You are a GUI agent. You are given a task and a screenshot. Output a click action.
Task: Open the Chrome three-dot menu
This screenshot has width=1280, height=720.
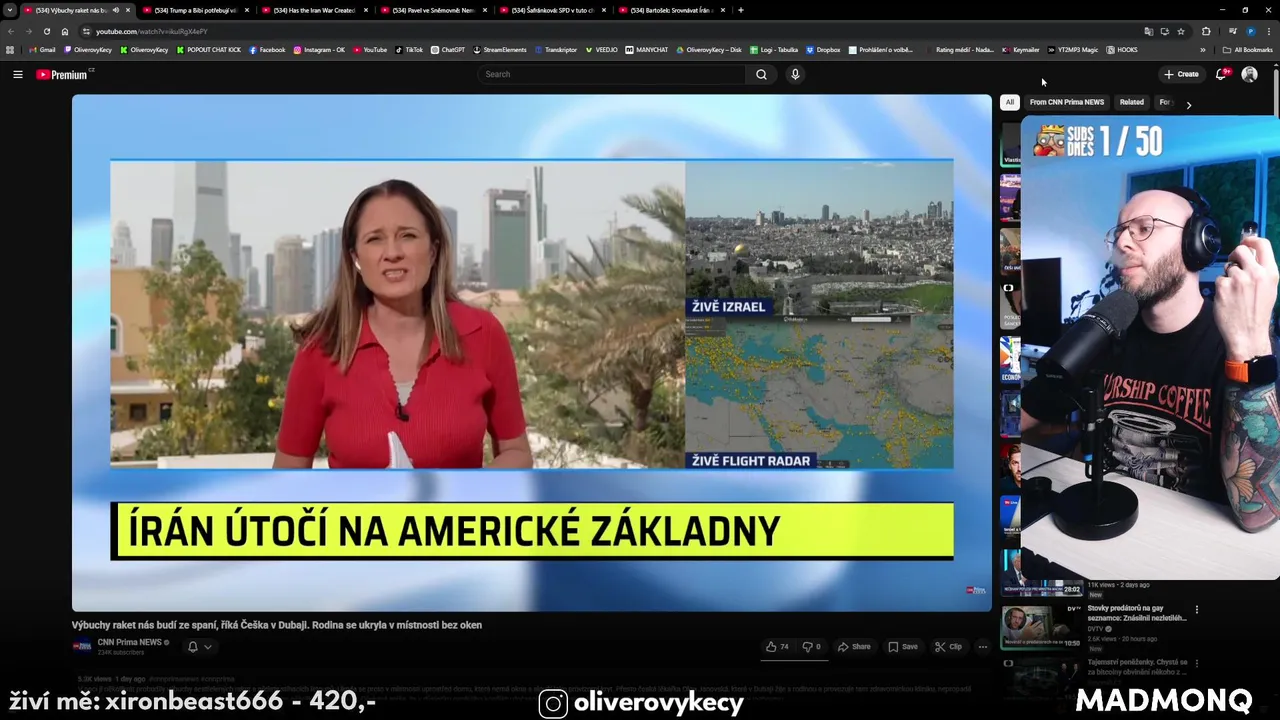click(x=1269, y=31)
